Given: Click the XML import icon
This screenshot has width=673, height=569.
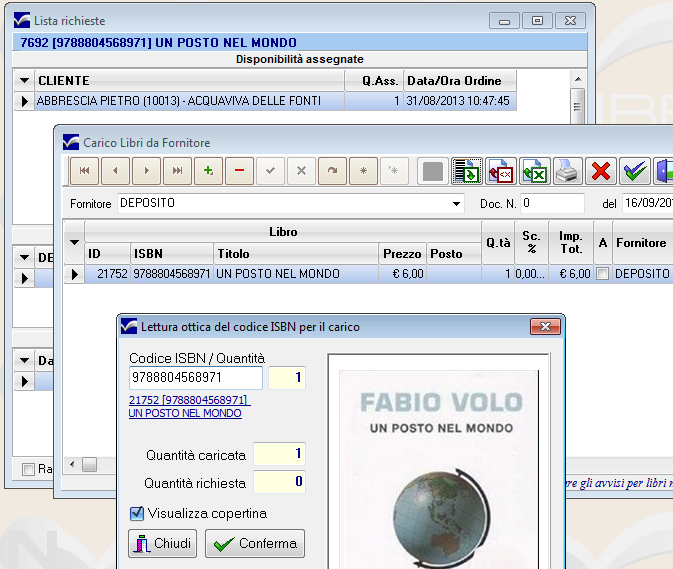Looking at the screenshot, I should 501,171.
